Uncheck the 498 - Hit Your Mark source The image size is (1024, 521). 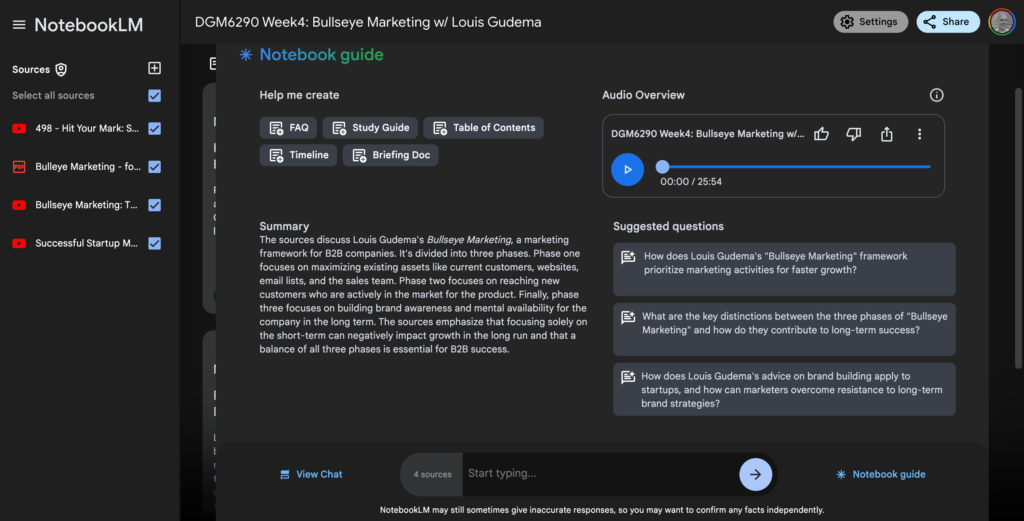(x=155, y=129)
